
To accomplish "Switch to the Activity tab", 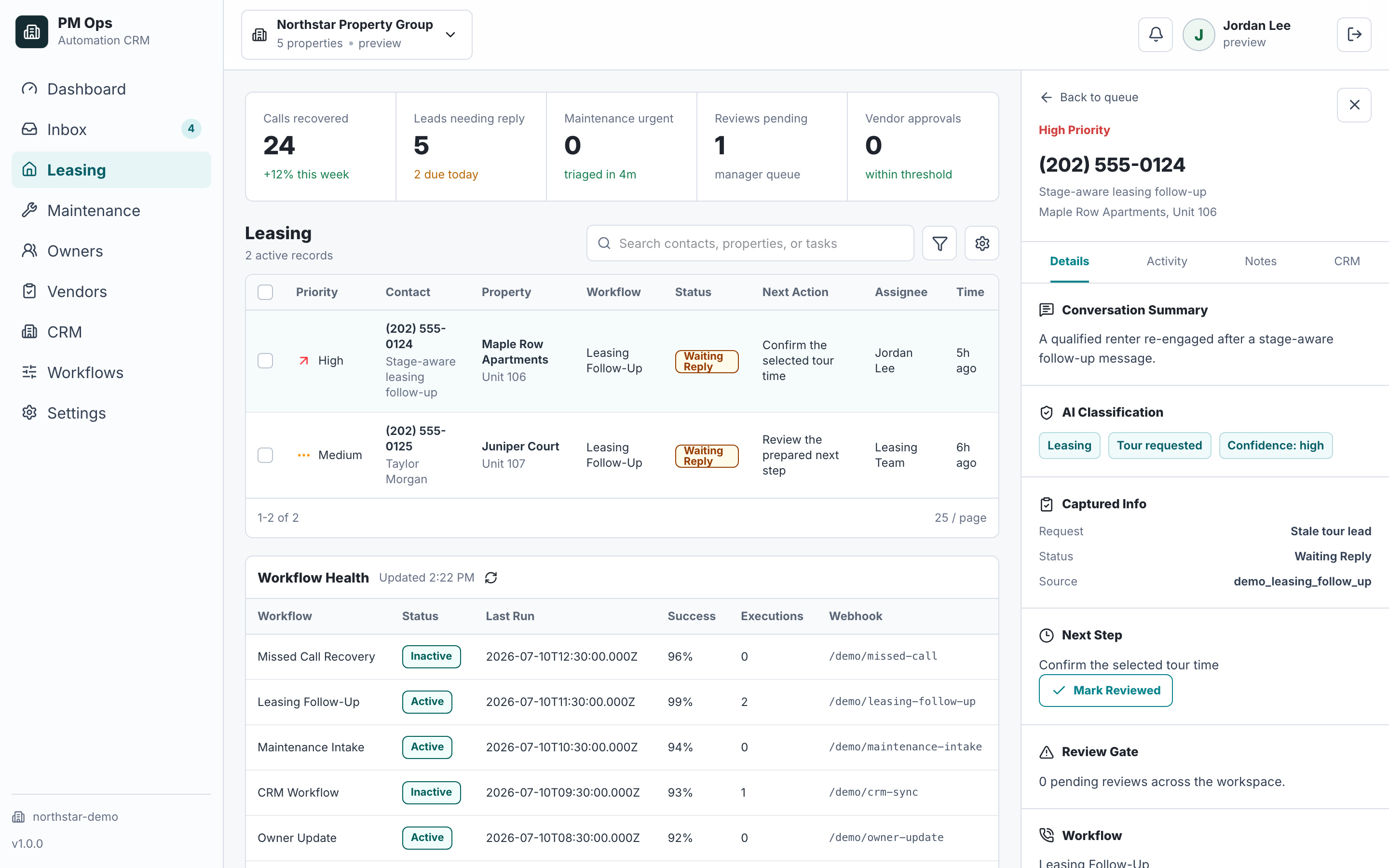I will click(x=1166, y=261).
